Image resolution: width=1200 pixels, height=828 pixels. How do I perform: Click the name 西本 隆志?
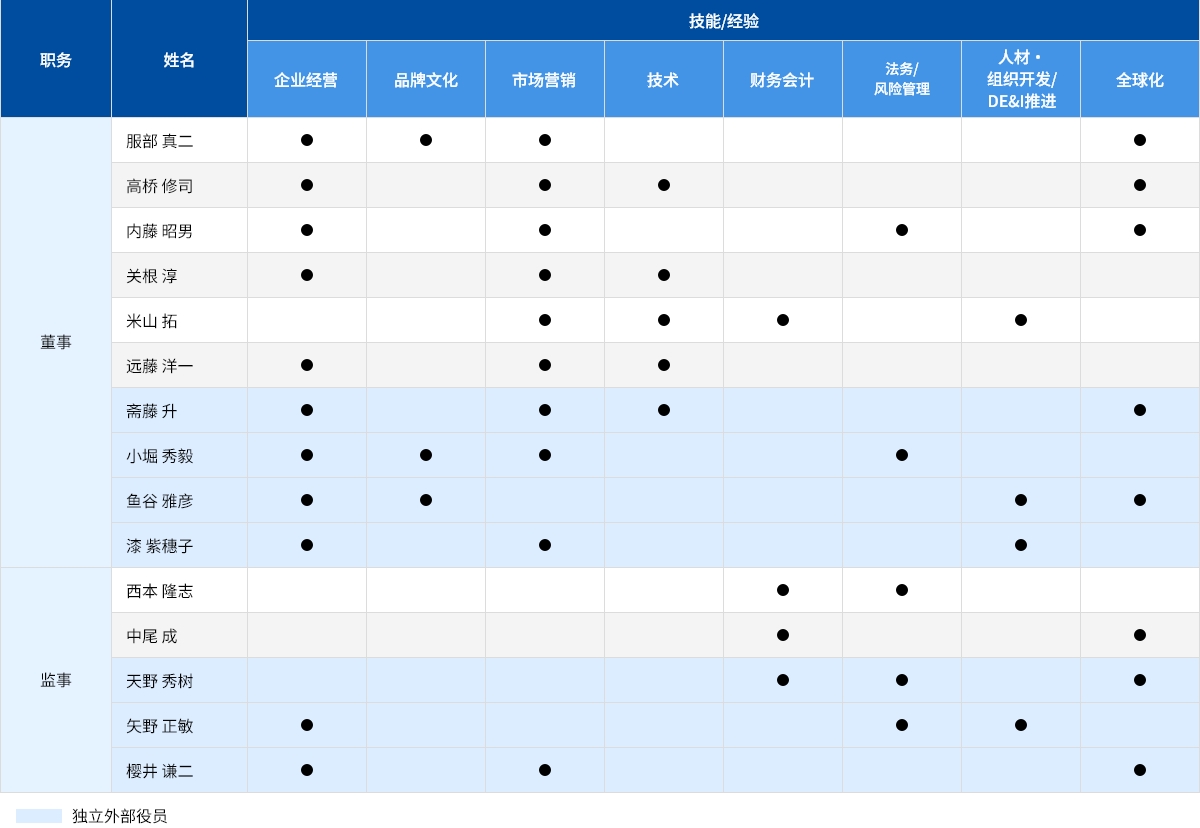tap(160, 591)
